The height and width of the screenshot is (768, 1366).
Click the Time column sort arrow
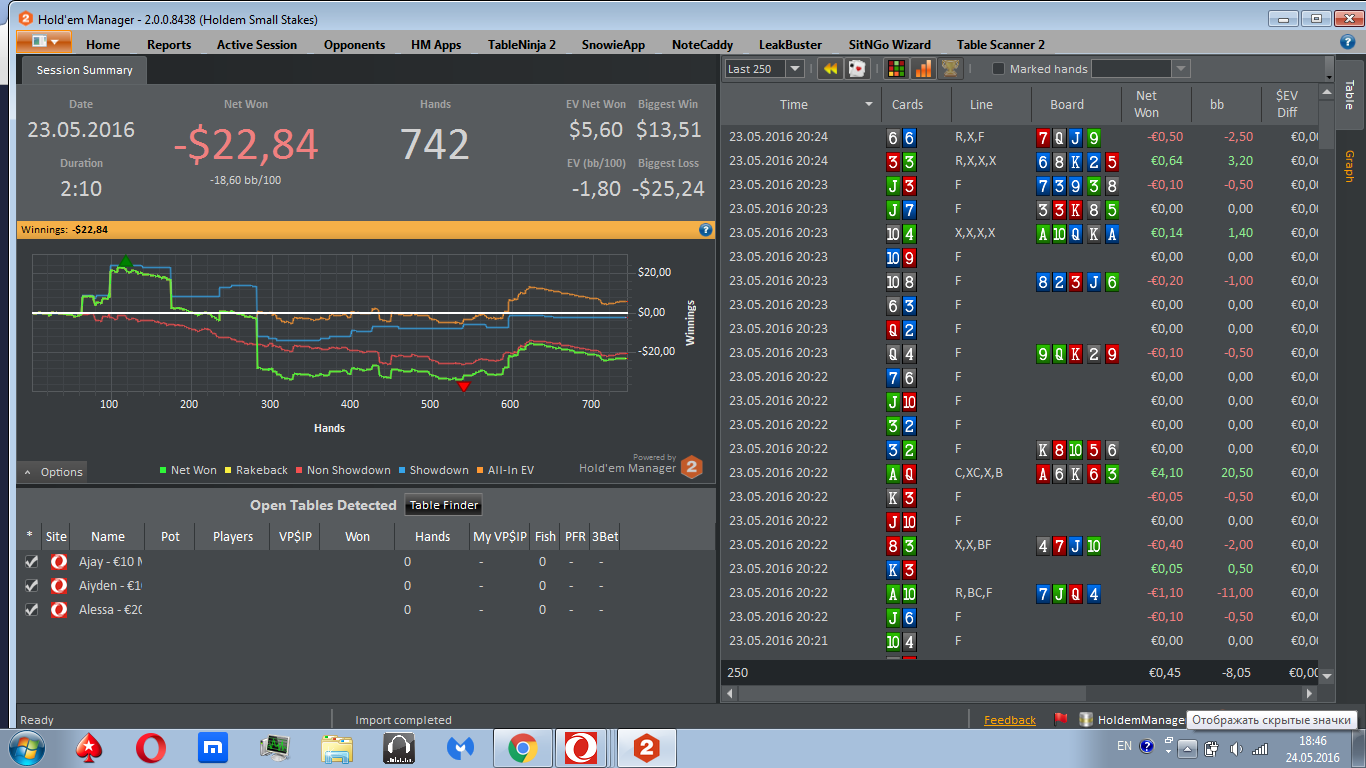click(x=868, y=105)
